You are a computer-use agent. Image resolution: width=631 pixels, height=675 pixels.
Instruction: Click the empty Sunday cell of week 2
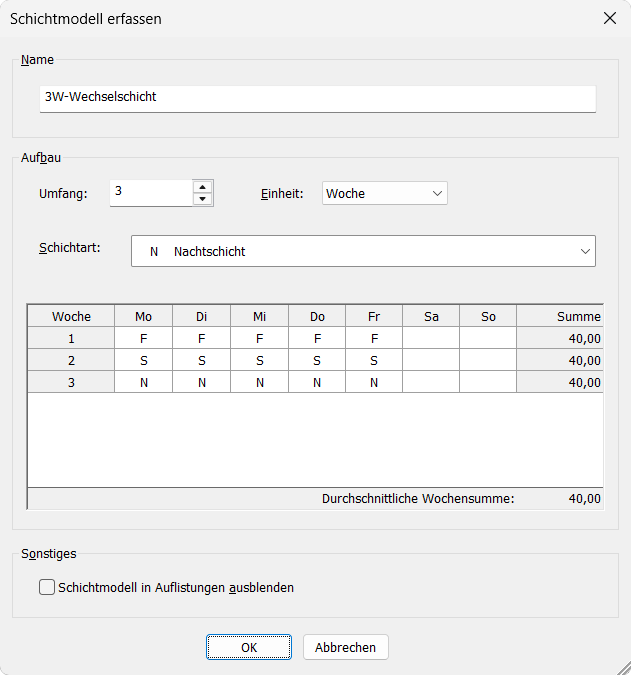[488, 360]
